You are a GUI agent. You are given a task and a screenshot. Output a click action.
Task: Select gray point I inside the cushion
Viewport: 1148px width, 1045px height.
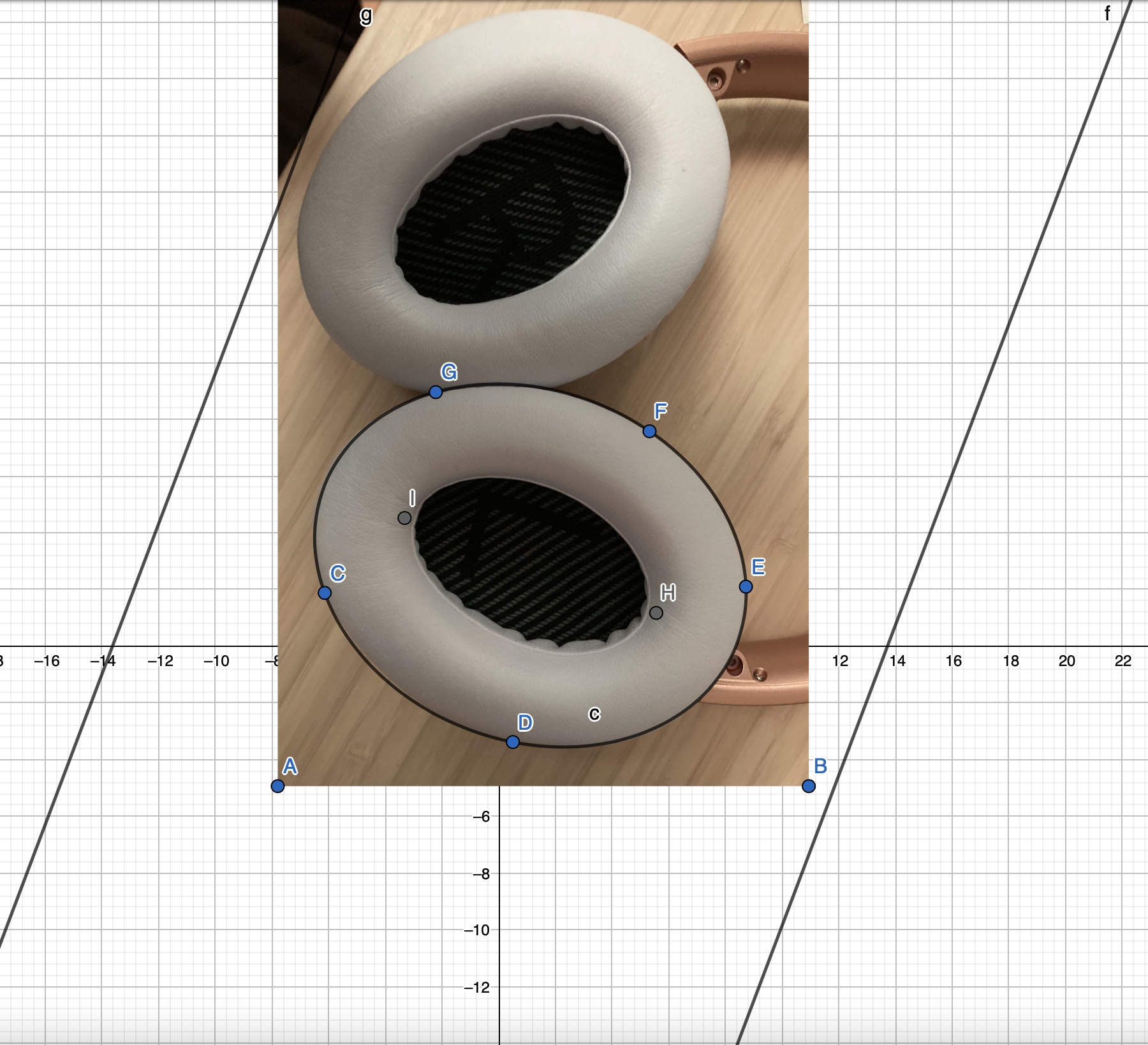point(404,518)
